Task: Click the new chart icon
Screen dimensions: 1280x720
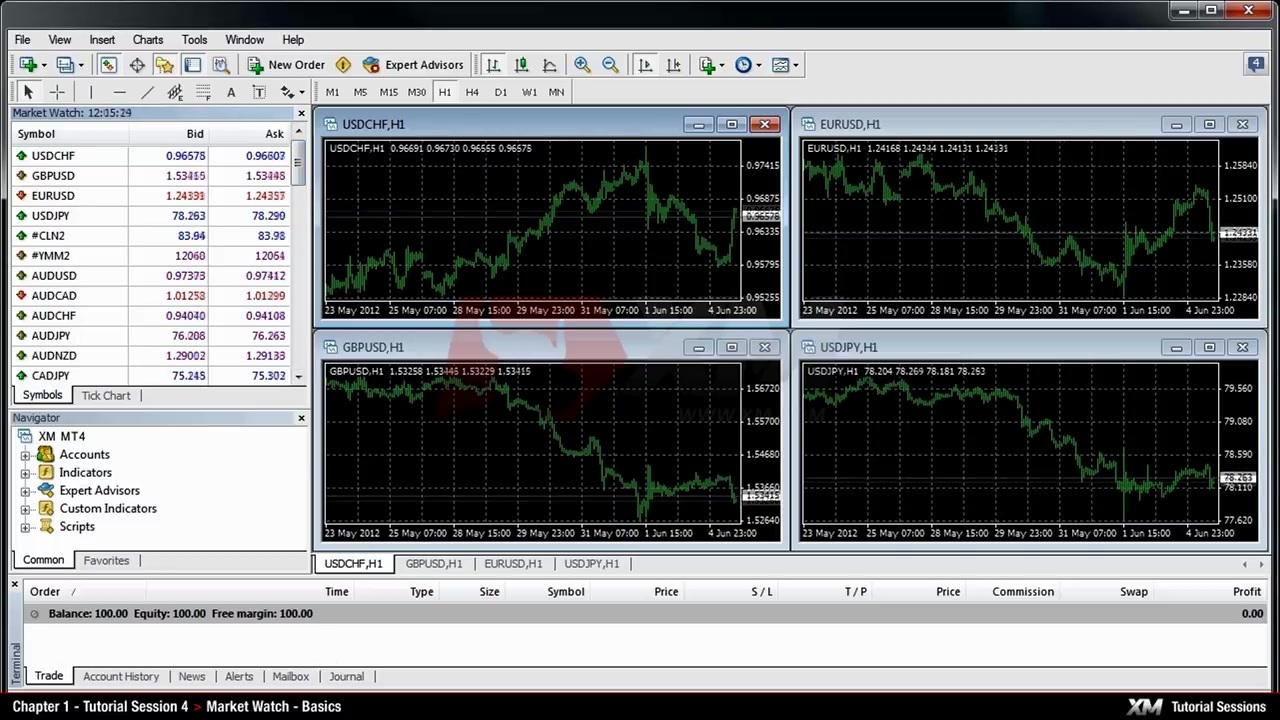Action: point(28,65)
